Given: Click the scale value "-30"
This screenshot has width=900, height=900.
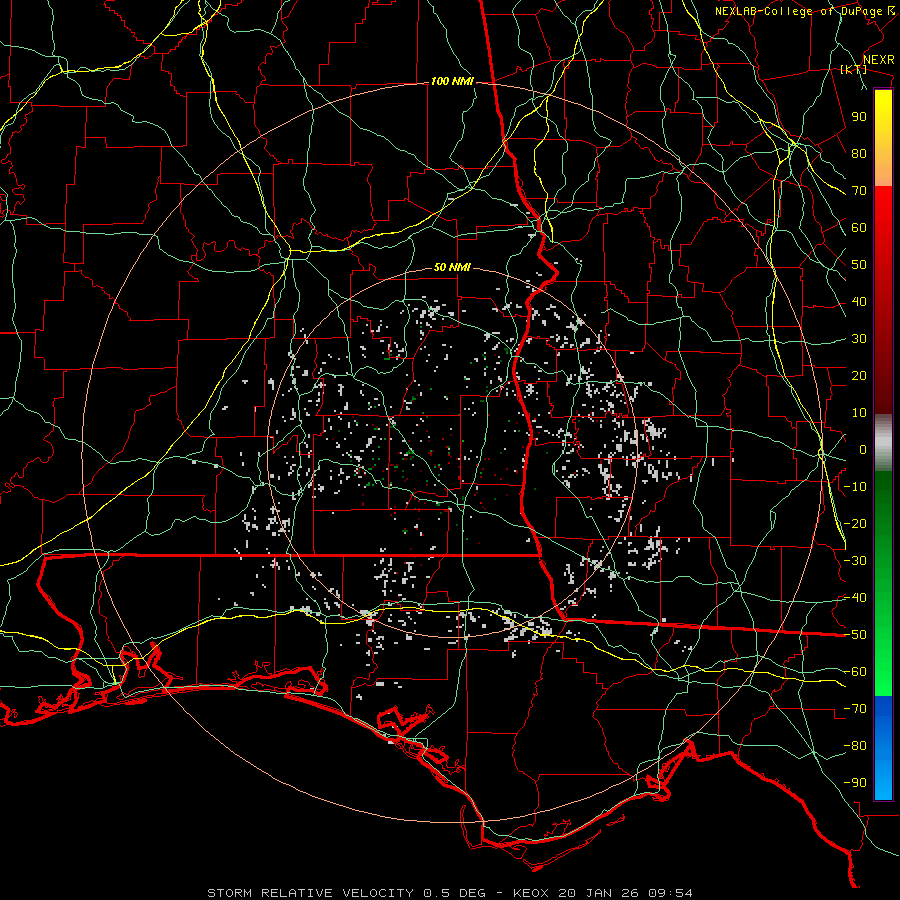Looking at the screenshot, I should click(x=855, y=561).
